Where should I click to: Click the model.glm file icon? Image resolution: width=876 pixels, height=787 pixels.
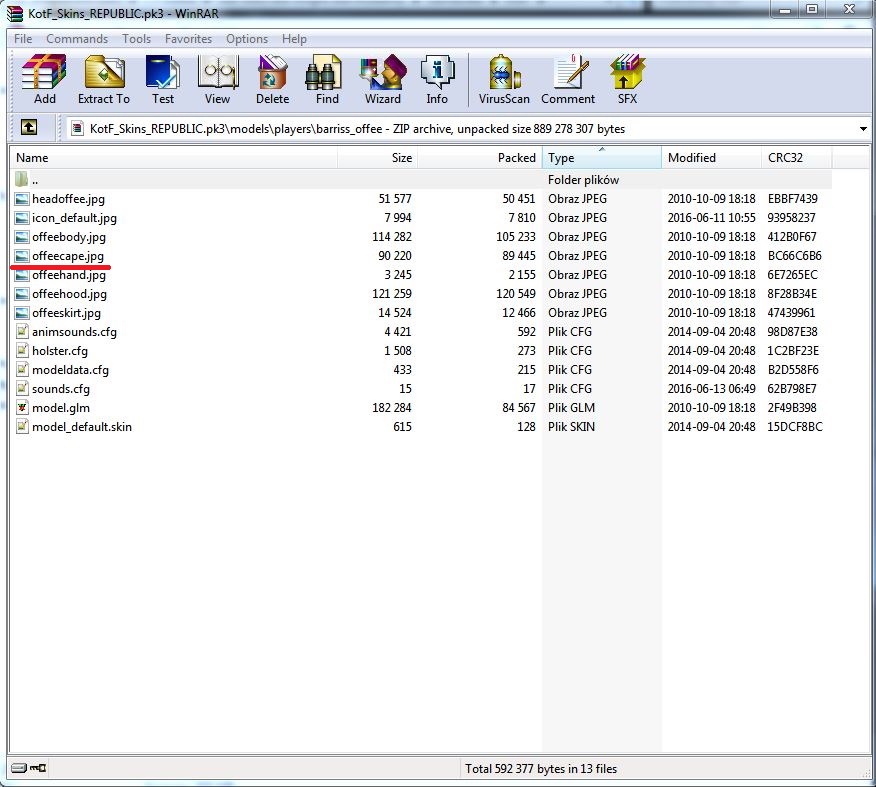pyautogui.click(x=22, y=408)
